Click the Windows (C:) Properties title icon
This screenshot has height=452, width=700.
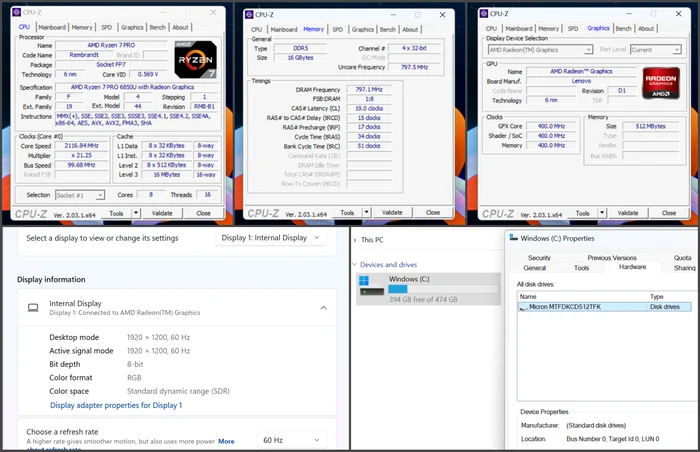[513, 238]
